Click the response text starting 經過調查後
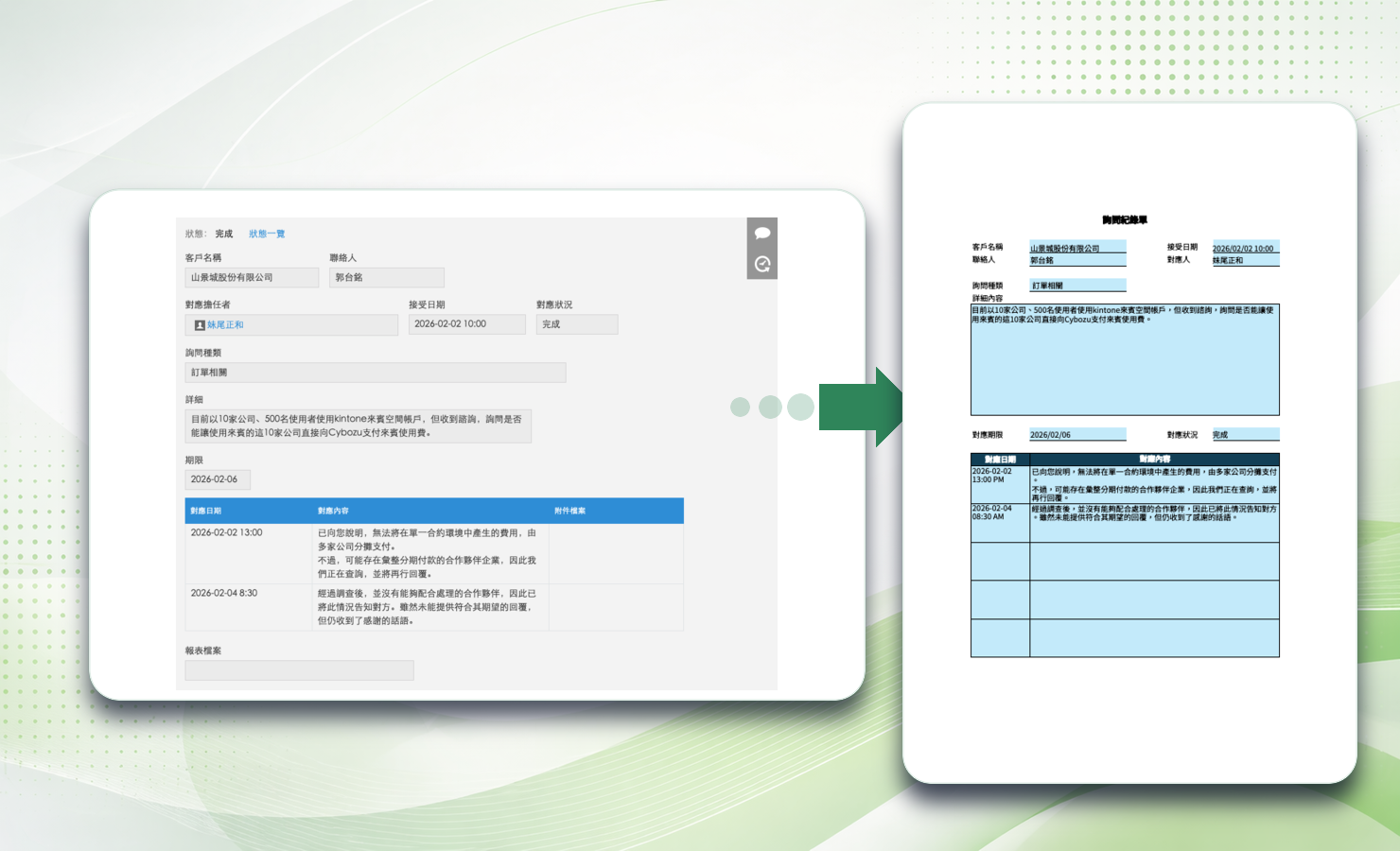1400x851 pixels. 428,607
